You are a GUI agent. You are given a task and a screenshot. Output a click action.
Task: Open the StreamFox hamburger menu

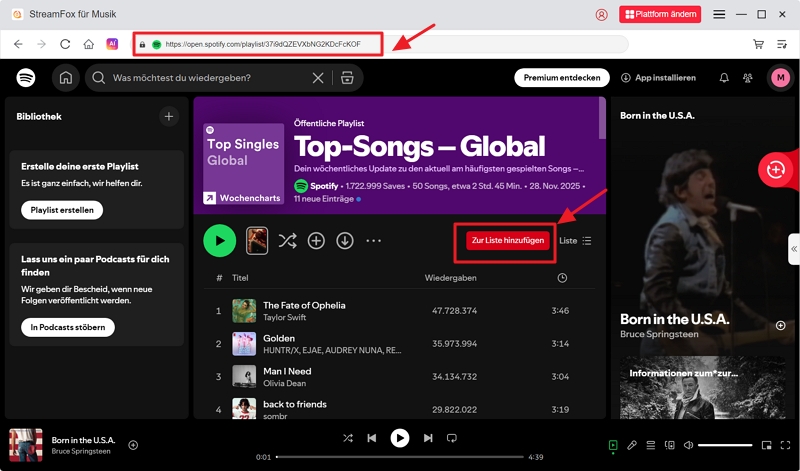click(719, 14)
